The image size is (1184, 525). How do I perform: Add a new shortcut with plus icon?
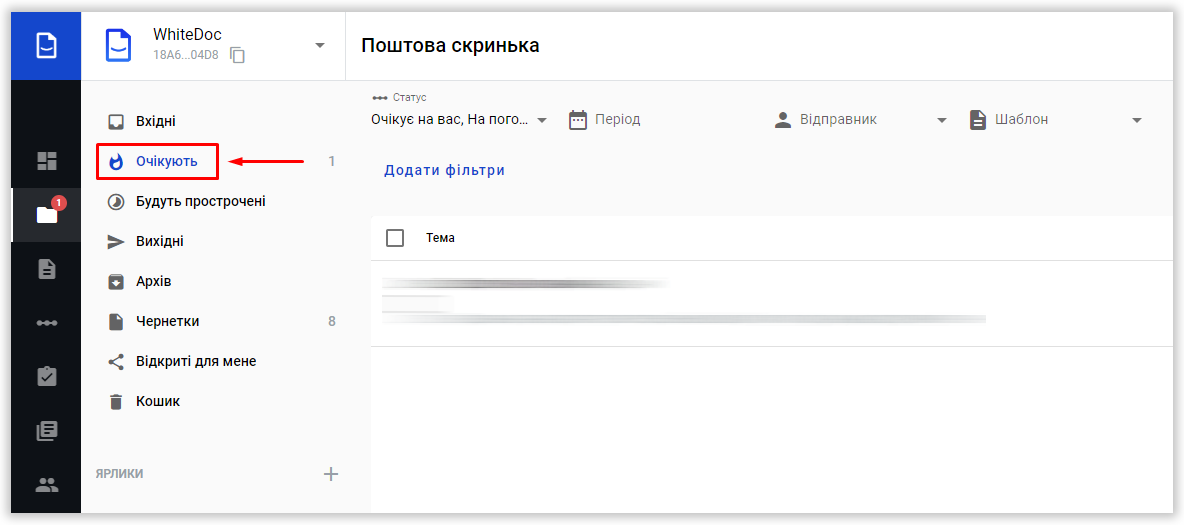331,474
